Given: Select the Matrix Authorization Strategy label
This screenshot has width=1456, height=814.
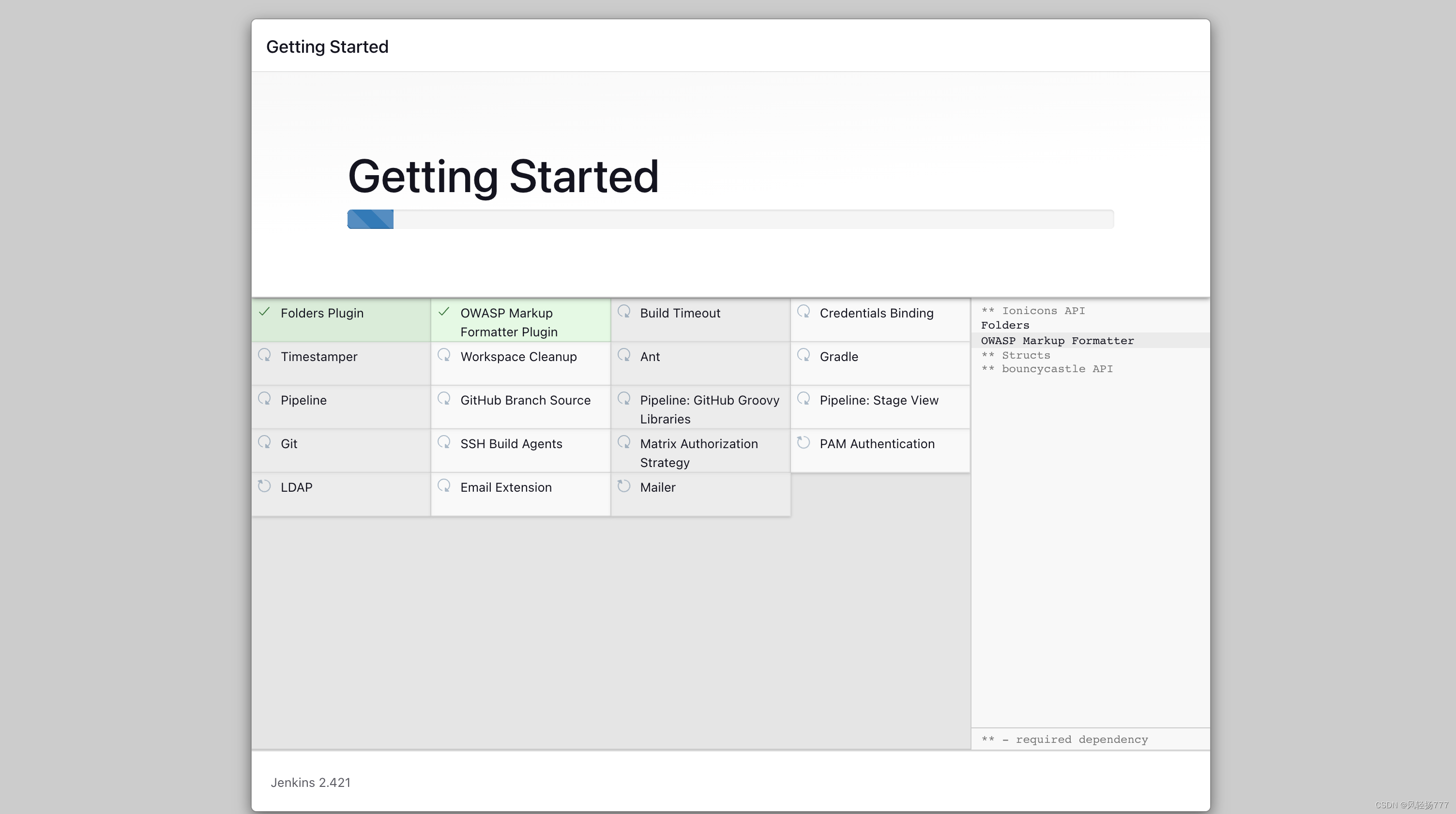Looking at the screenshot, I should 698,453.
